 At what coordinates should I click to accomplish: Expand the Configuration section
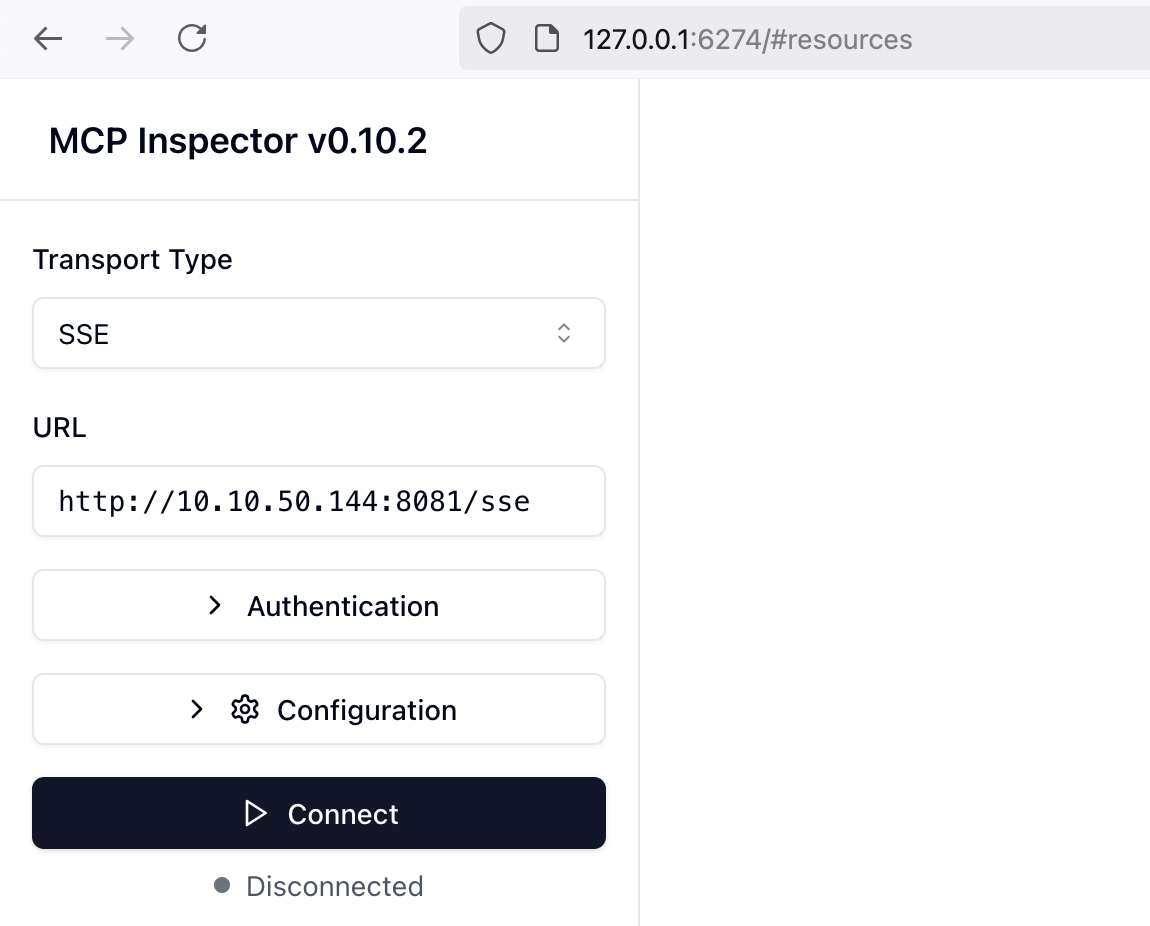tap(319, 710)
